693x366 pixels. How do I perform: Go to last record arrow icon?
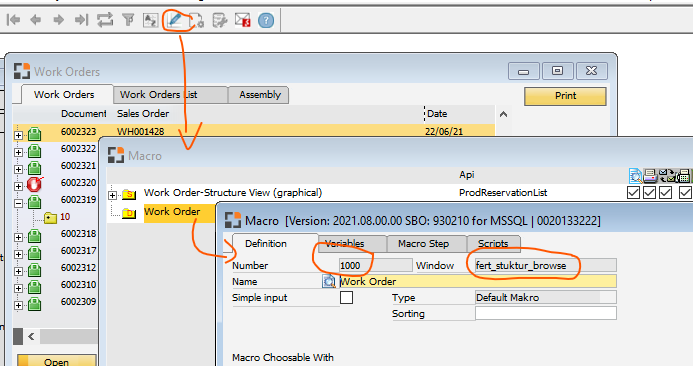(81, 20)
